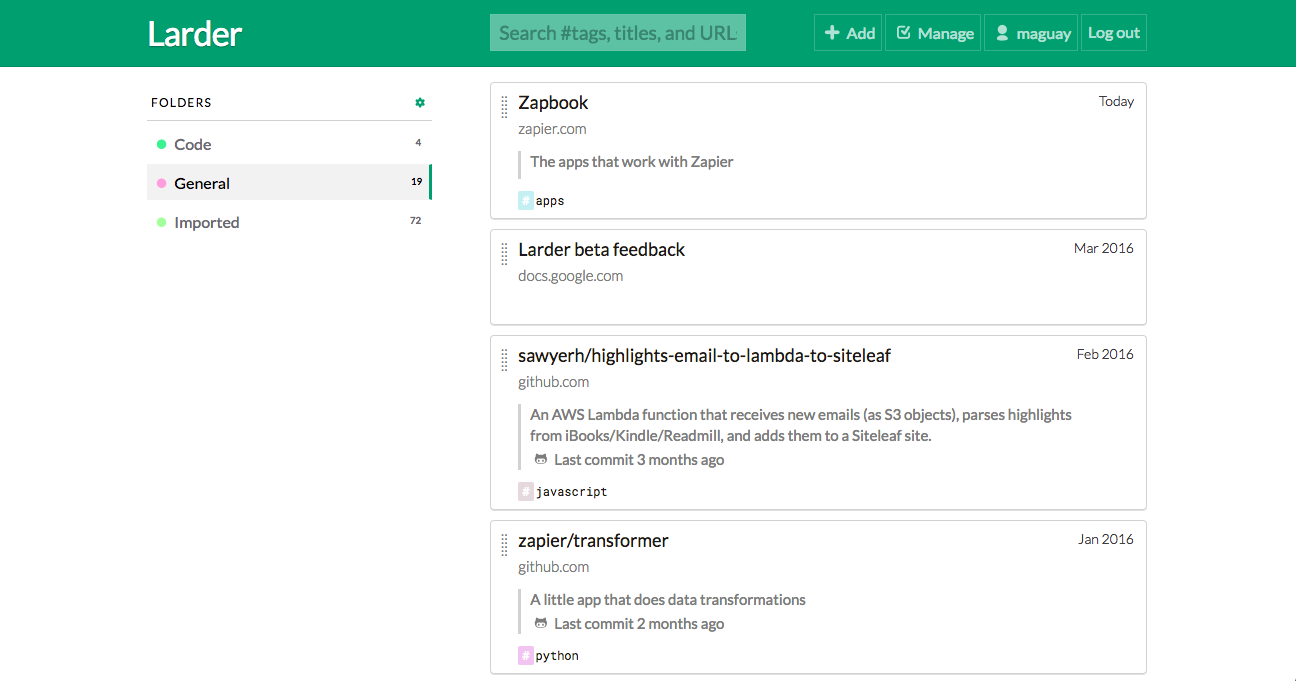Click the count 4 beside Code
The height and width of the screenshot is (681, 1296).
click(418, 142)
